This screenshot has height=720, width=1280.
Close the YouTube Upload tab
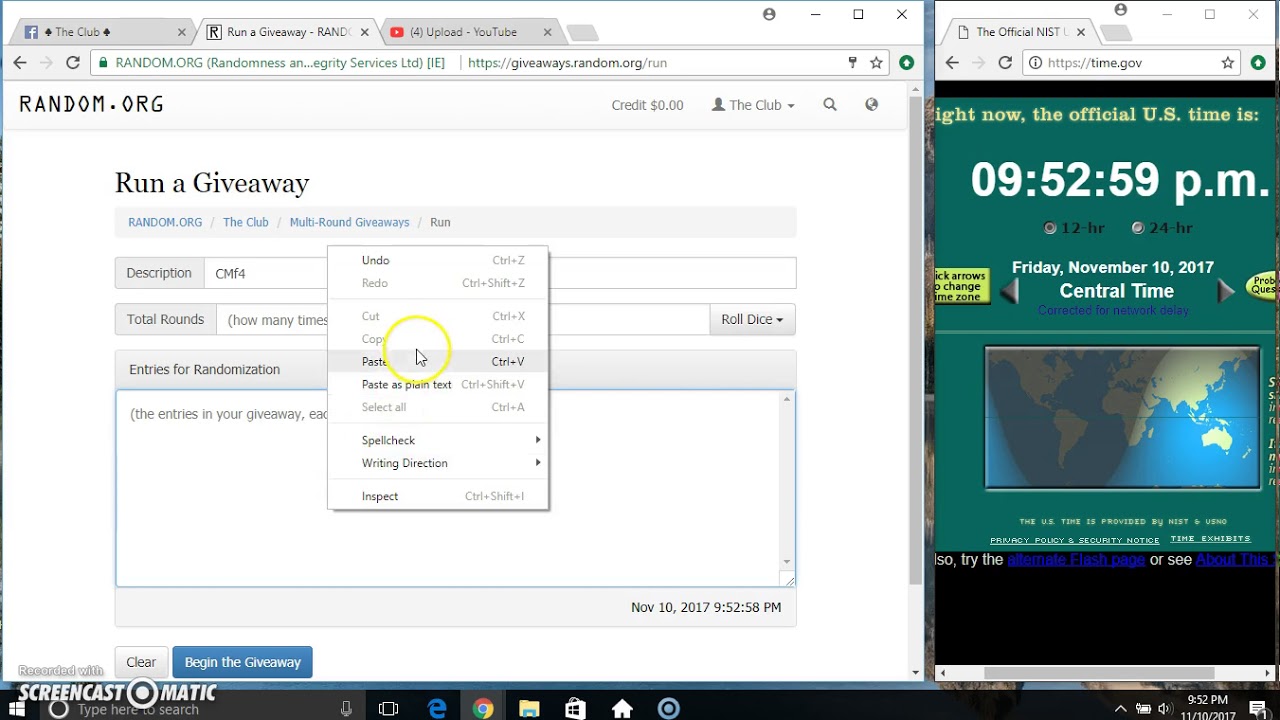pyautogui.click(x=548, y=32)
